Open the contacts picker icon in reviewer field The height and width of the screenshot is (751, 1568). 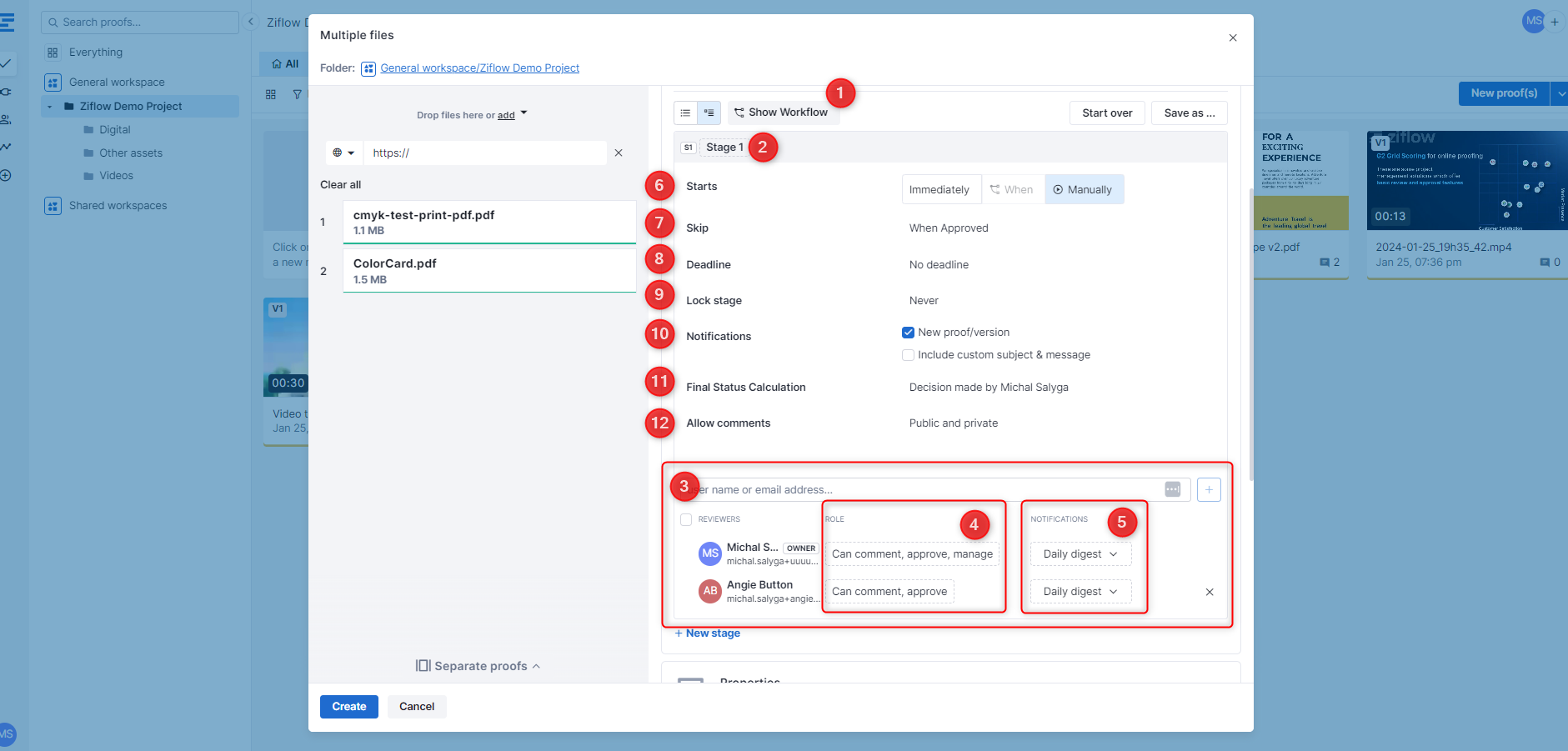coord(1172,490)
